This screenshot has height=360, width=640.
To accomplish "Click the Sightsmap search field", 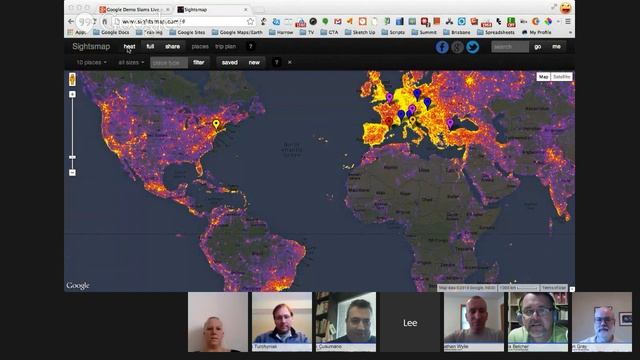I will 510,47.
